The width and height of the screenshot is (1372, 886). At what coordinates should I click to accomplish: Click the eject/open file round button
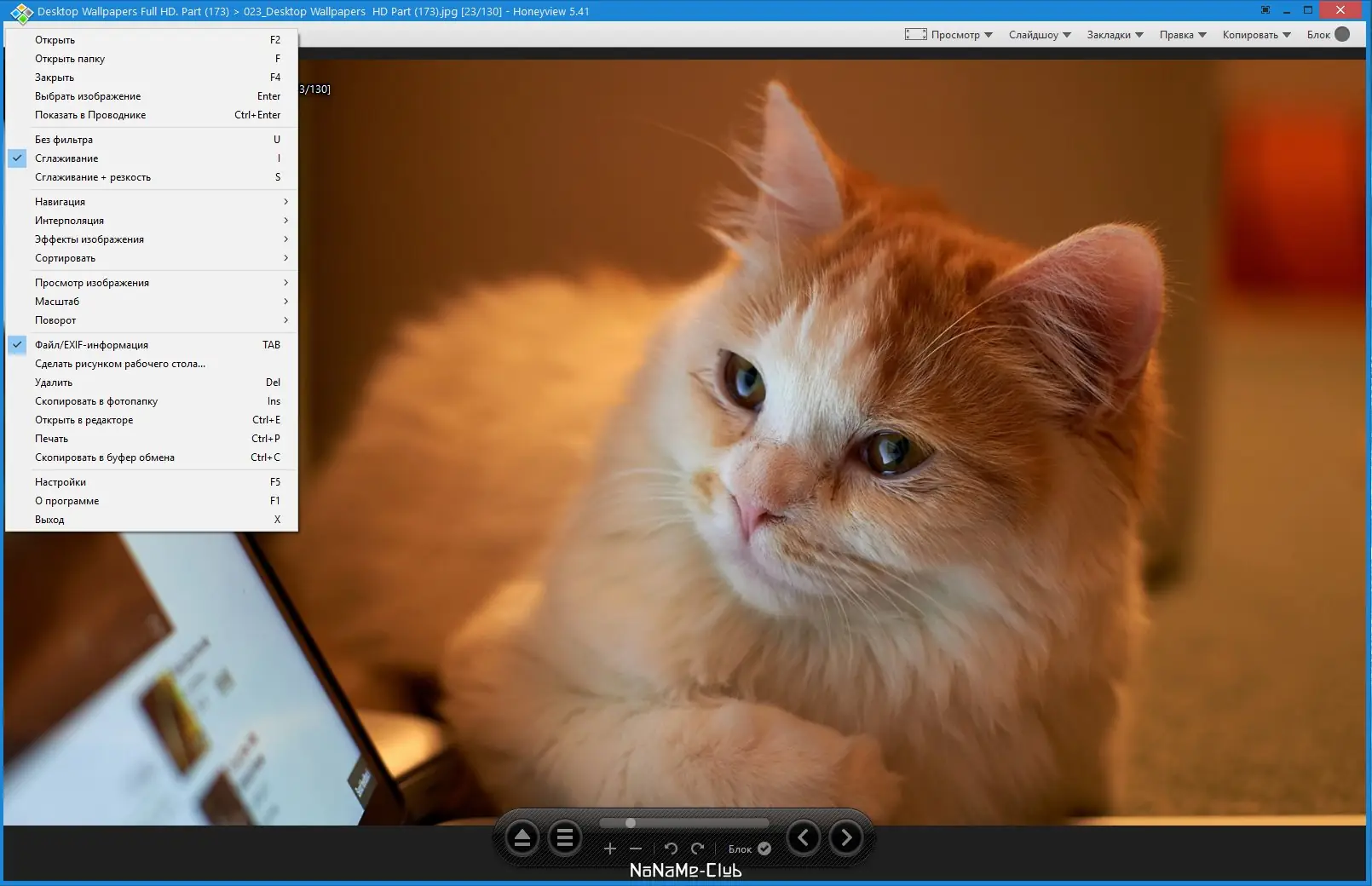(x=522, y=838)
